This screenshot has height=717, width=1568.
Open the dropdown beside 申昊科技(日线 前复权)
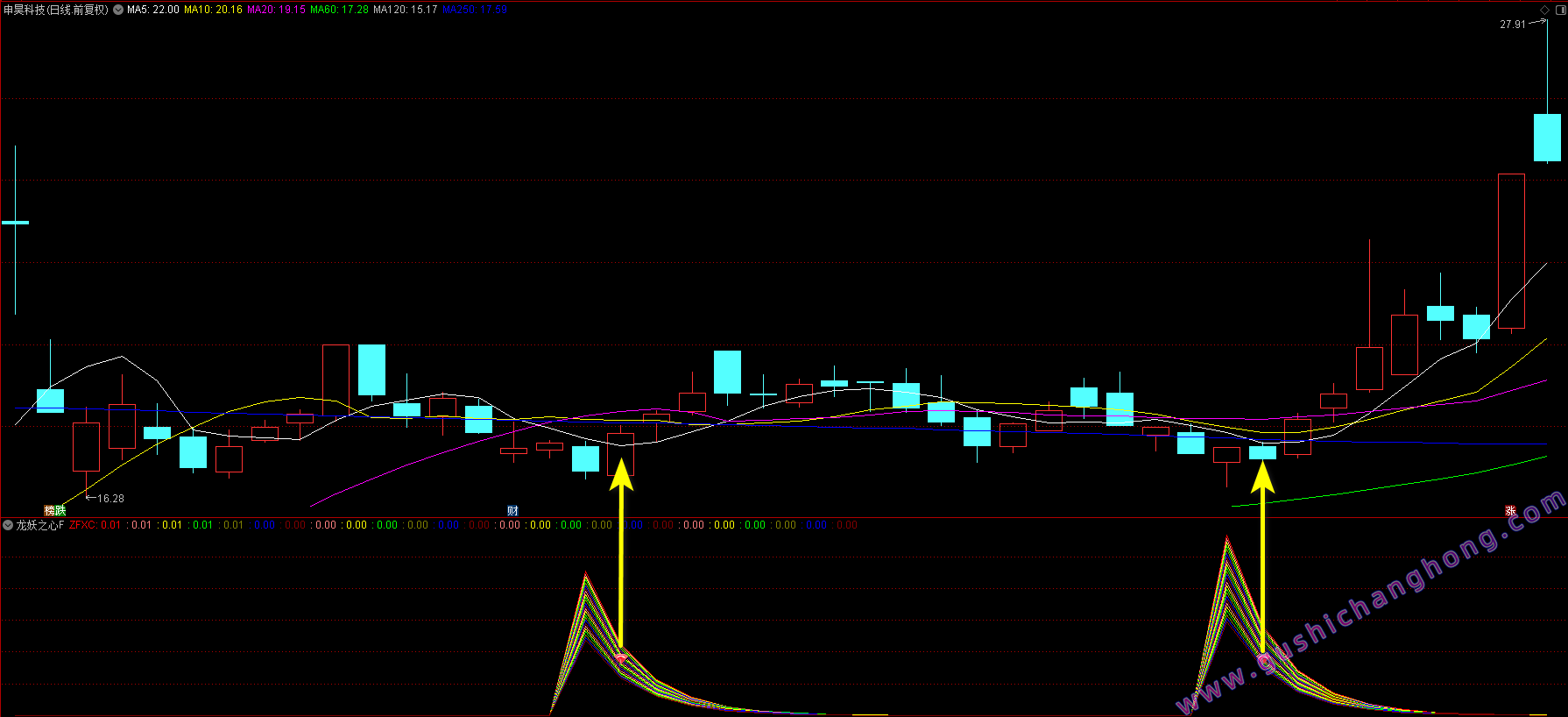(118, 10)
